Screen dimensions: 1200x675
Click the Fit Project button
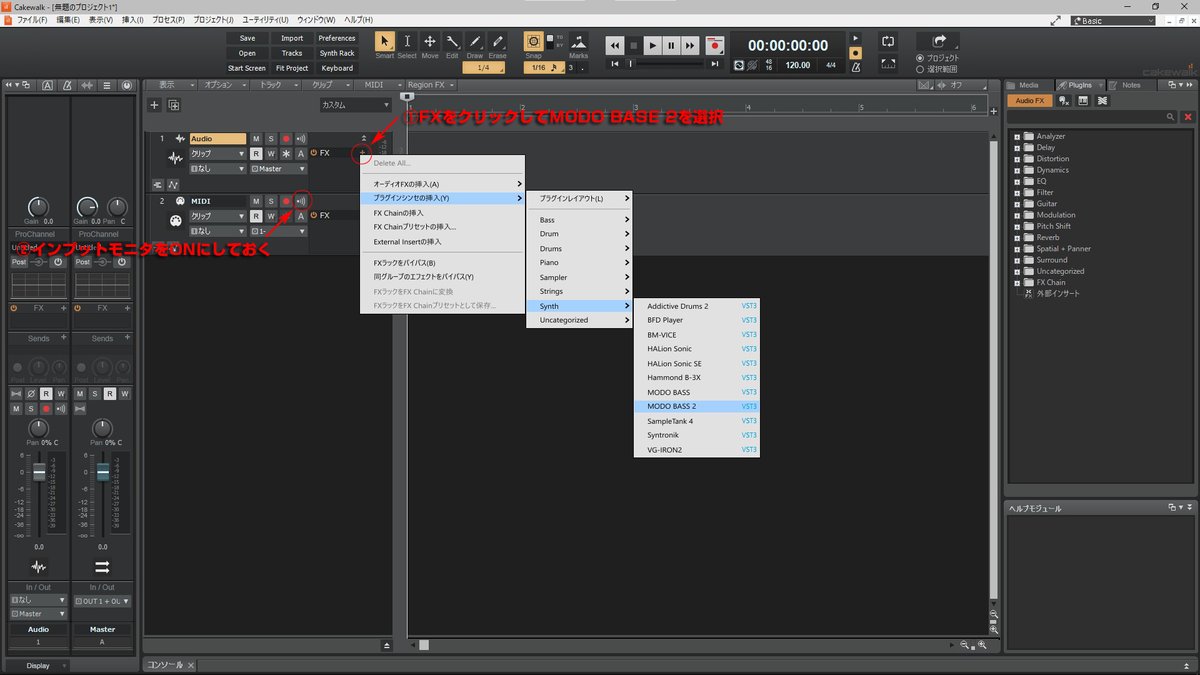[292, 68]
